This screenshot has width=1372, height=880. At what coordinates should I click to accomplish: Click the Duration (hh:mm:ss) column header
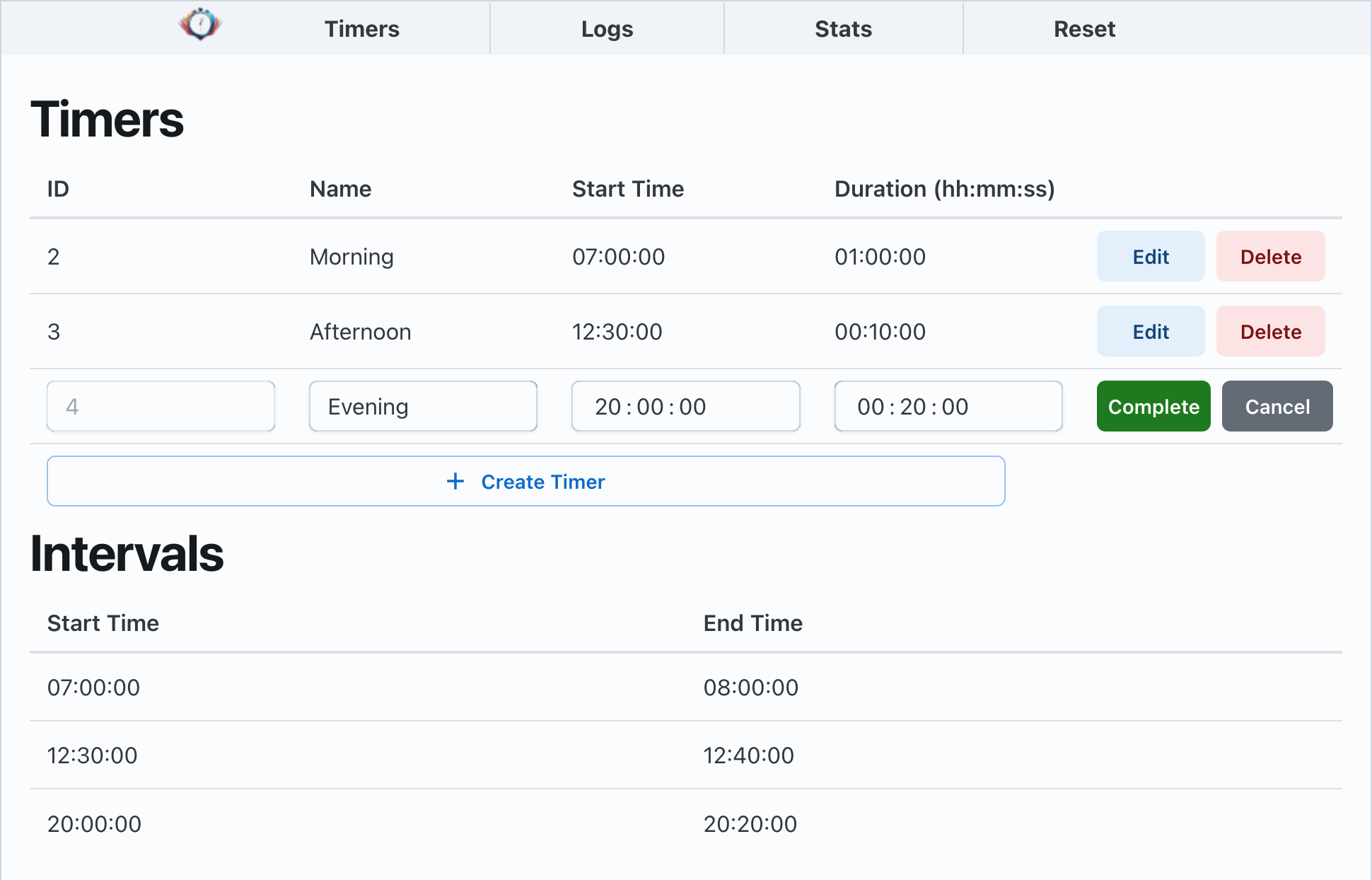click(944, 189)
